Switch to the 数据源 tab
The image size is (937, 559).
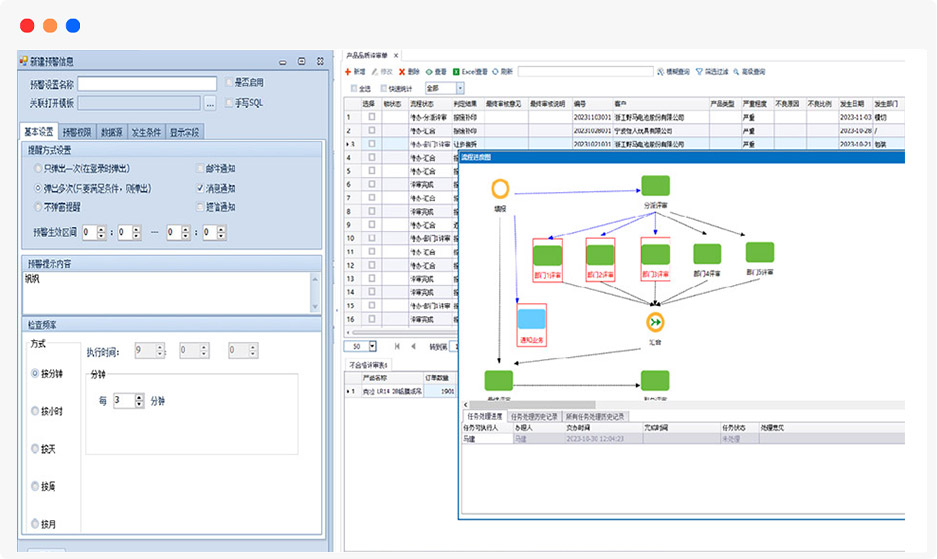(112, 132)
